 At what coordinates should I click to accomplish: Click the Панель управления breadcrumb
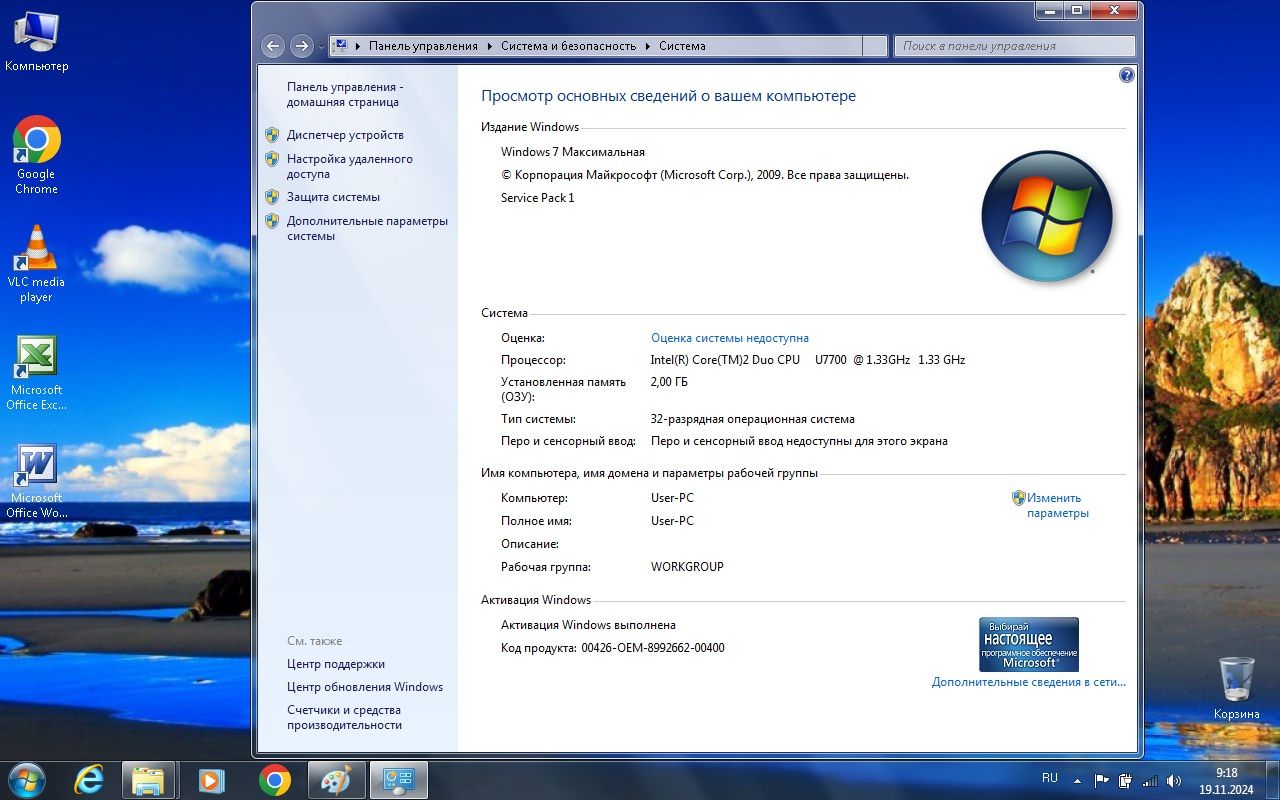pos(423,46)
